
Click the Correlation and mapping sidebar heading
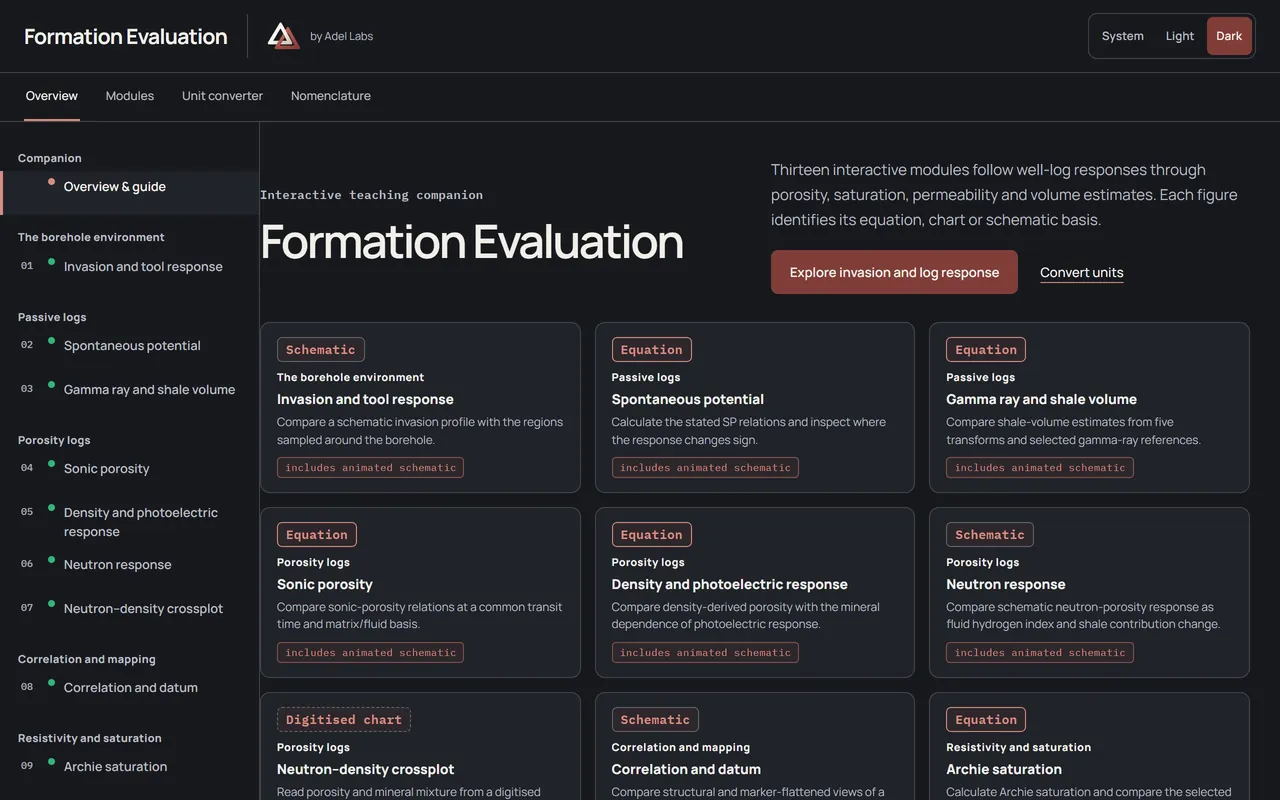point(87,659)
